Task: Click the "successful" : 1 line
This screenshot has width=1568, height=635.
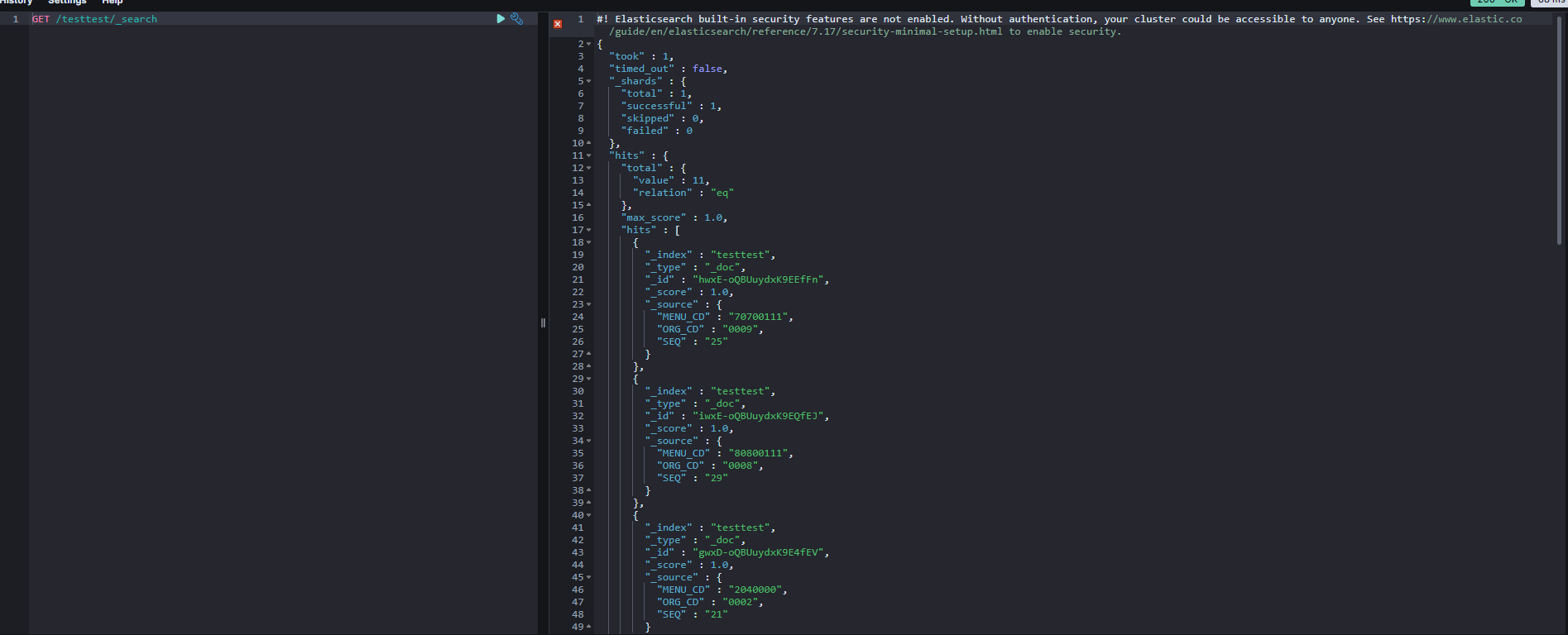Action: click(671, 106)
